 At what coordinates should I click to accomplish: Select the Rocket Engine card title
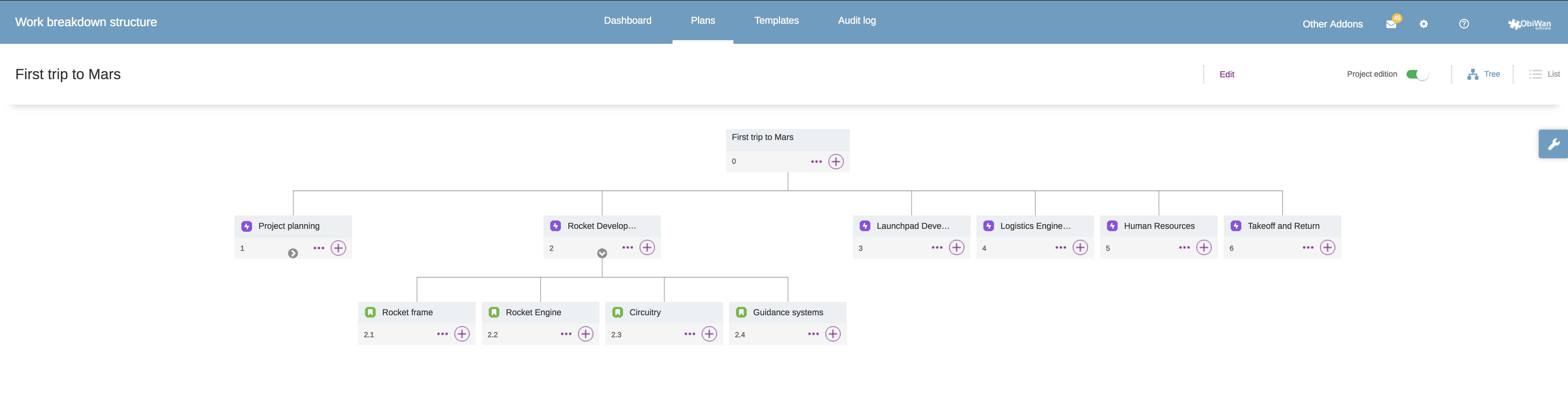click(x=533, y=312)
